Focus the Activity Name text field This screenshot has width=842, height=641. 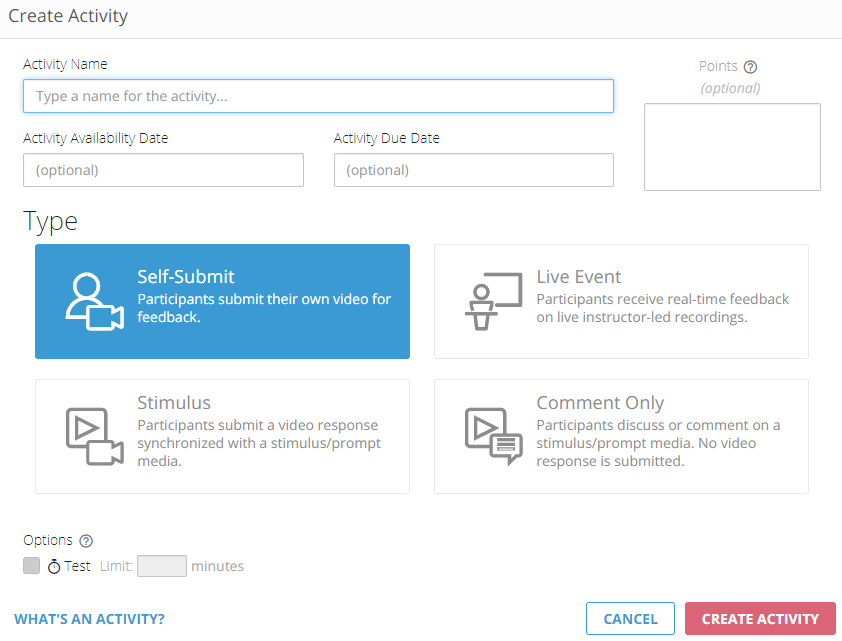pyautogui.click(x=318, y=96)
